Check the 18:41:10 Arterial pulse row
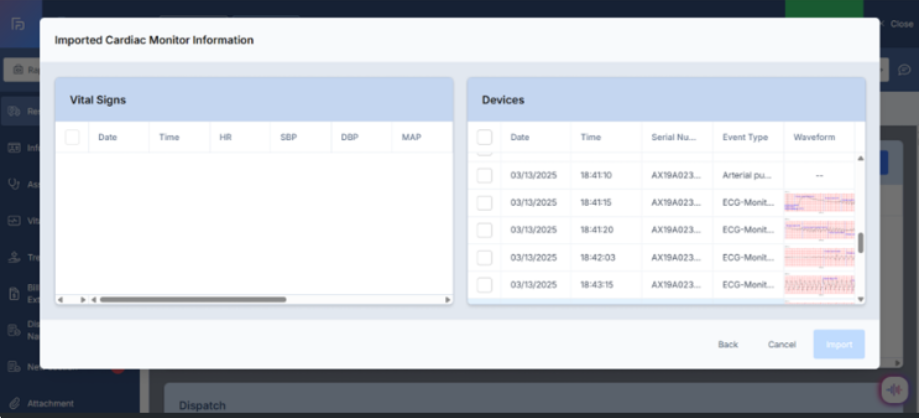The image size is (919, 418). tap(484, 175)
